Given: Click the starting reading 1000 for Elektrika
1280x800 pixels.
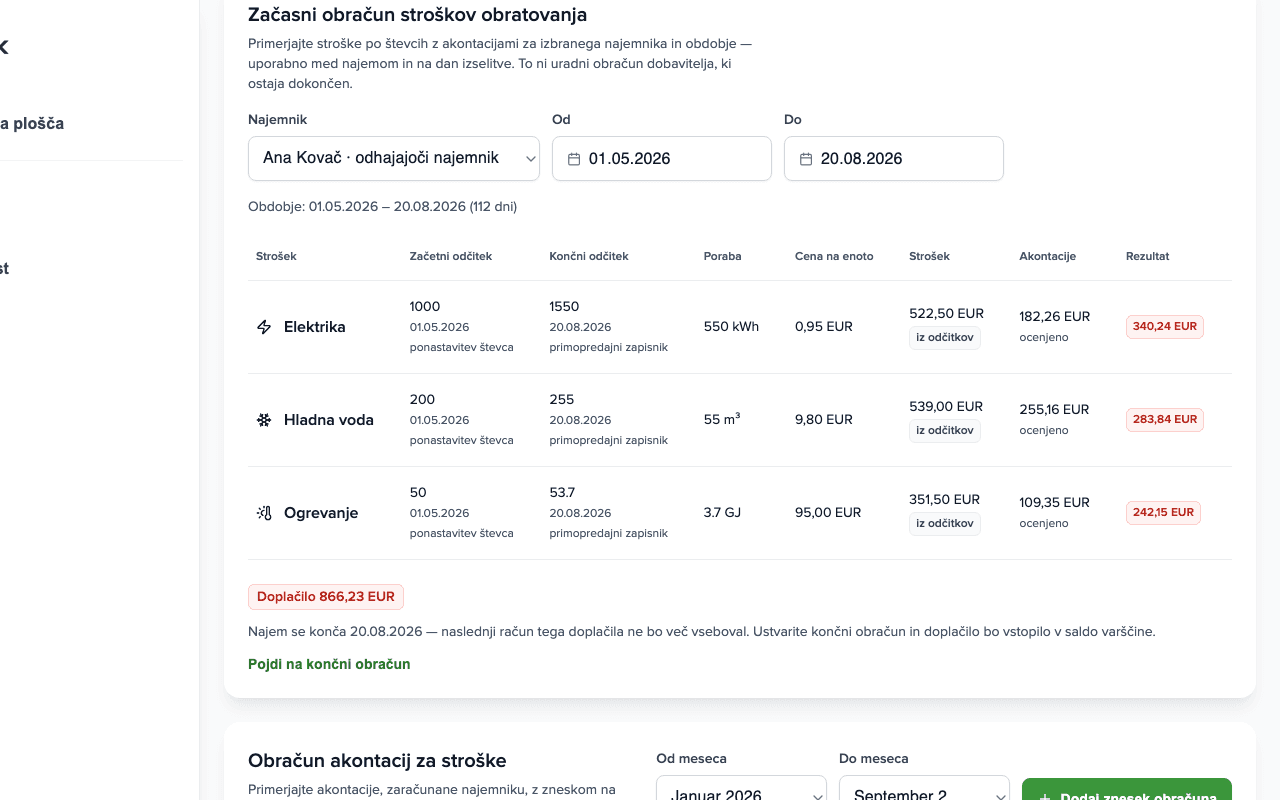Looking at the screenshot, I should [425, 307].
